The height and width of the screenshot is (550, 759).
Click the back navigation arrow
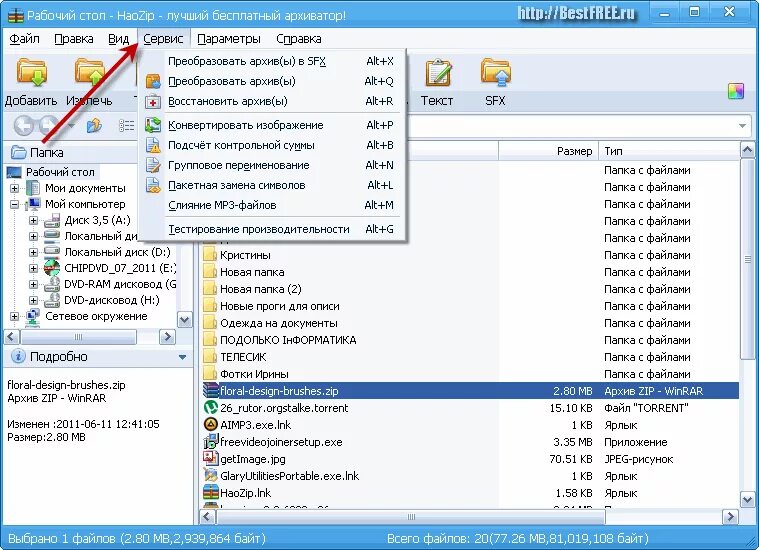pyautogui.click(x=23, y=126)
